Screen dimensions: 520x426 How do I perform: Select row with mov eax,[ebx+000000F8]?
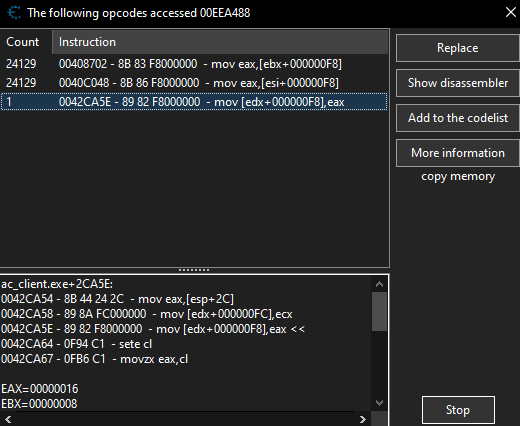tap(194, 64)
